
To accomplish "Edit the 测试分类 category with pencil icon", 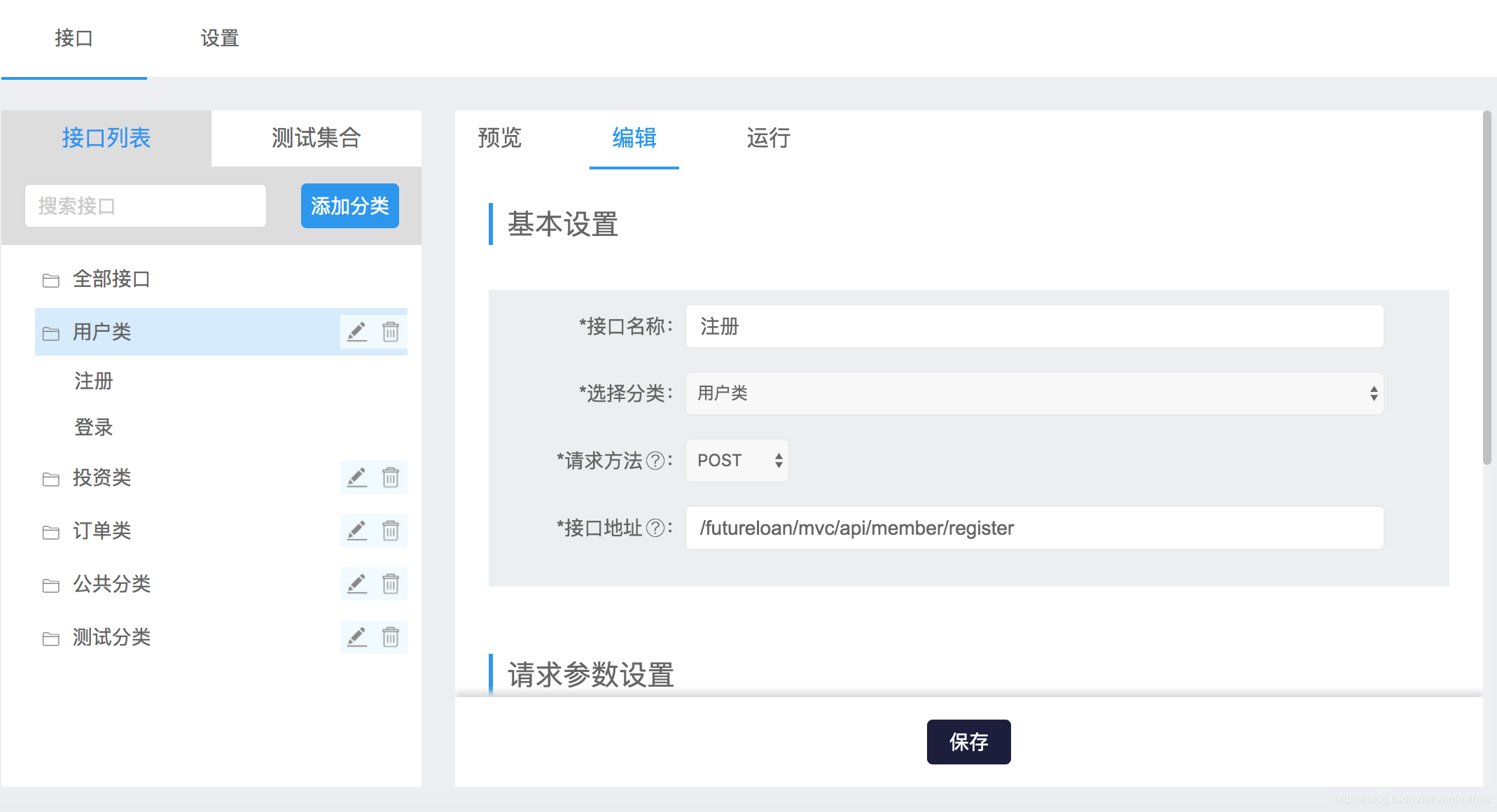I will [357, 637].
